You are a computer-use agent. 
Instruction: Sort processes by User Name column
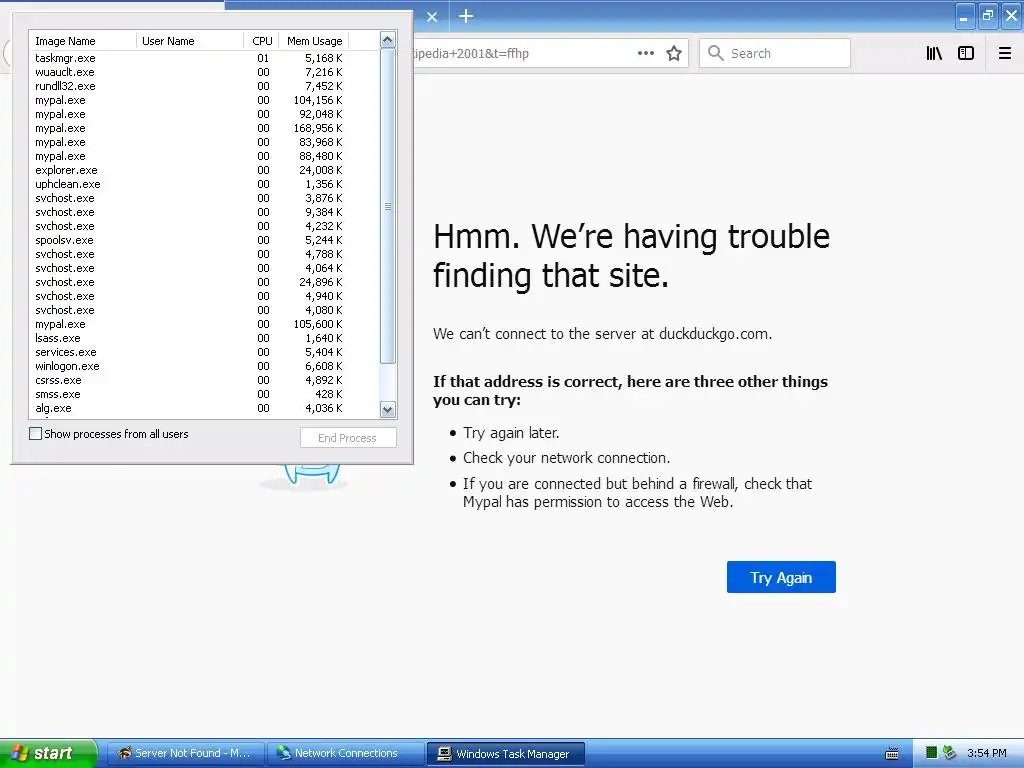click(x=189, y=40)
